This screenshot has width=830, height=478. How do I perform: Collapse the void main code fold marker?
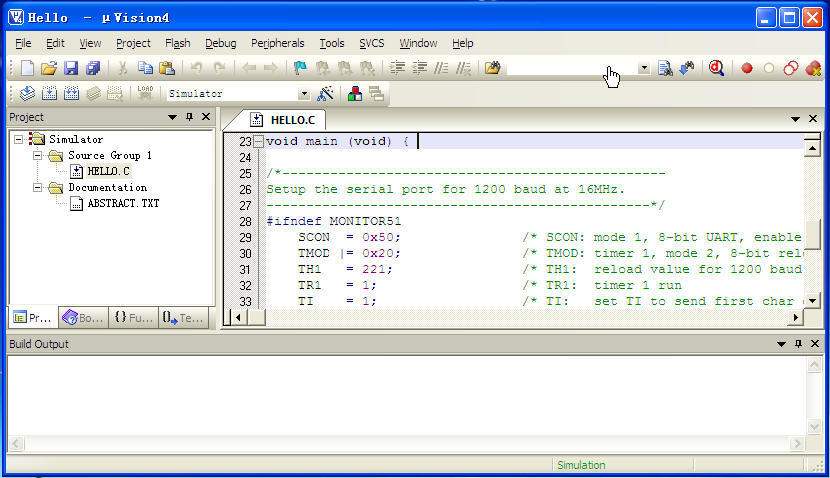click(x=258, y=142)
